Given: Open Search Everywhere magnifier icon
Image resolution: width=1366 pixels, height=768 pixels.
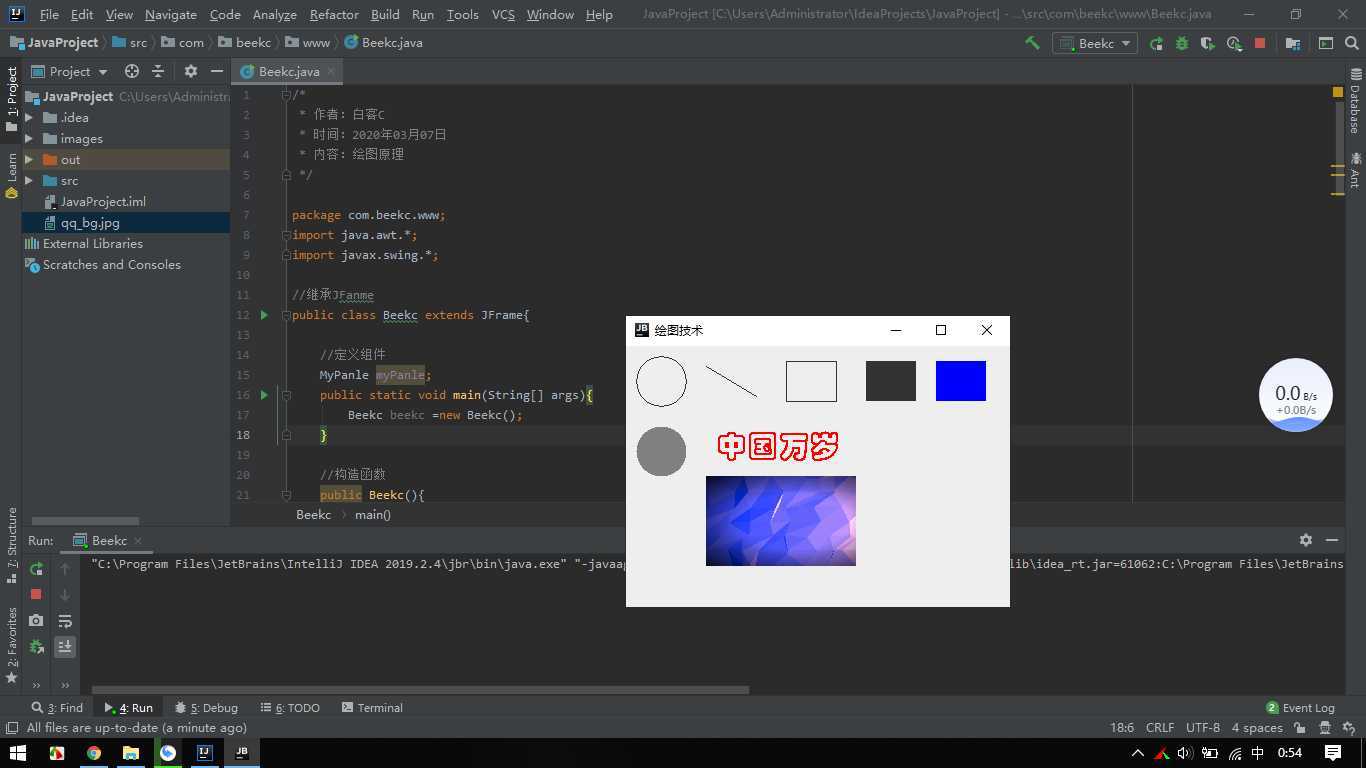Looking at the screenshot, I should (x=1353, y=43).
